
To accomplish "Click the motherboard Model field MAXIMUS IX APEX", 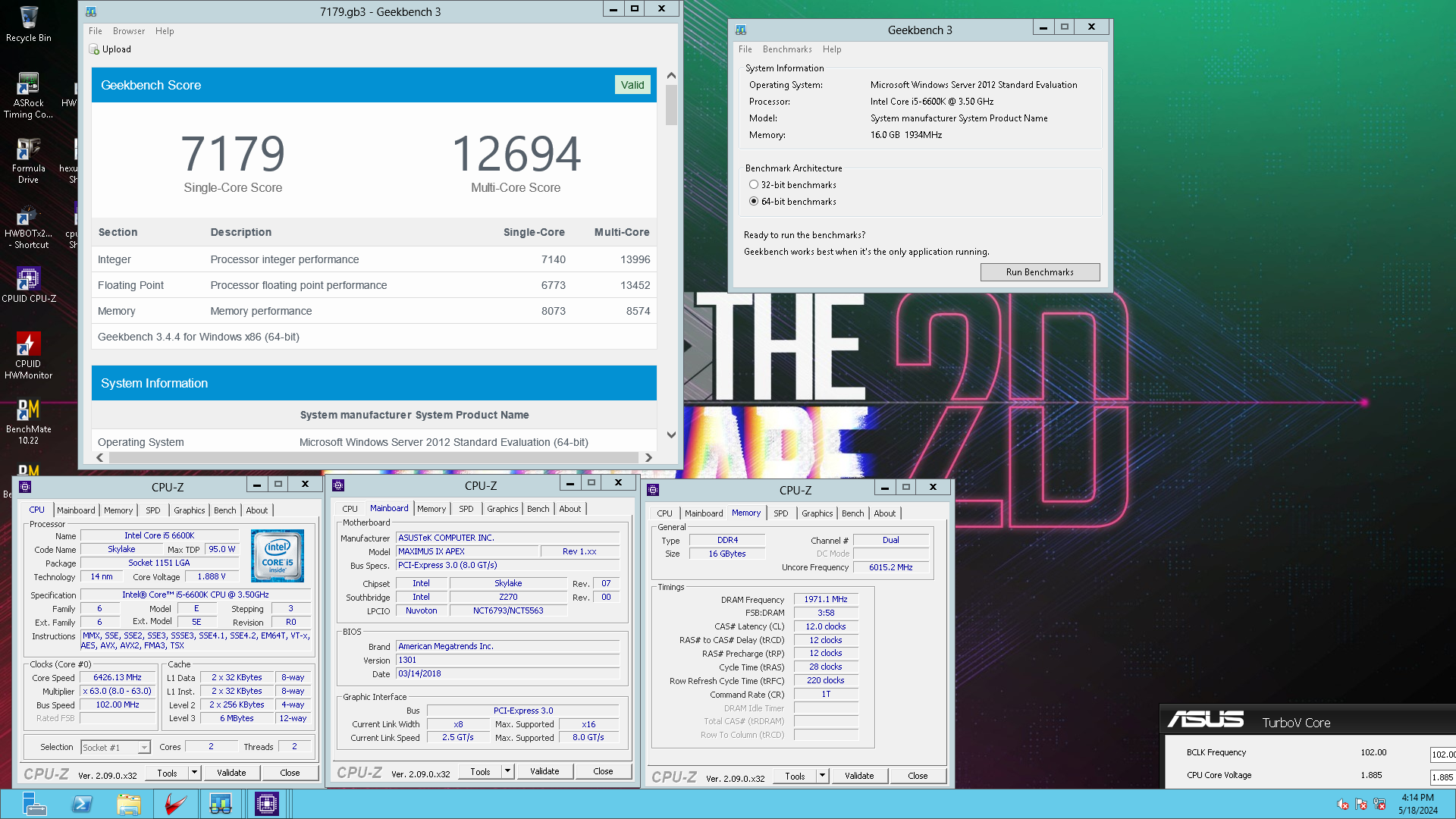I will (467, 551).
